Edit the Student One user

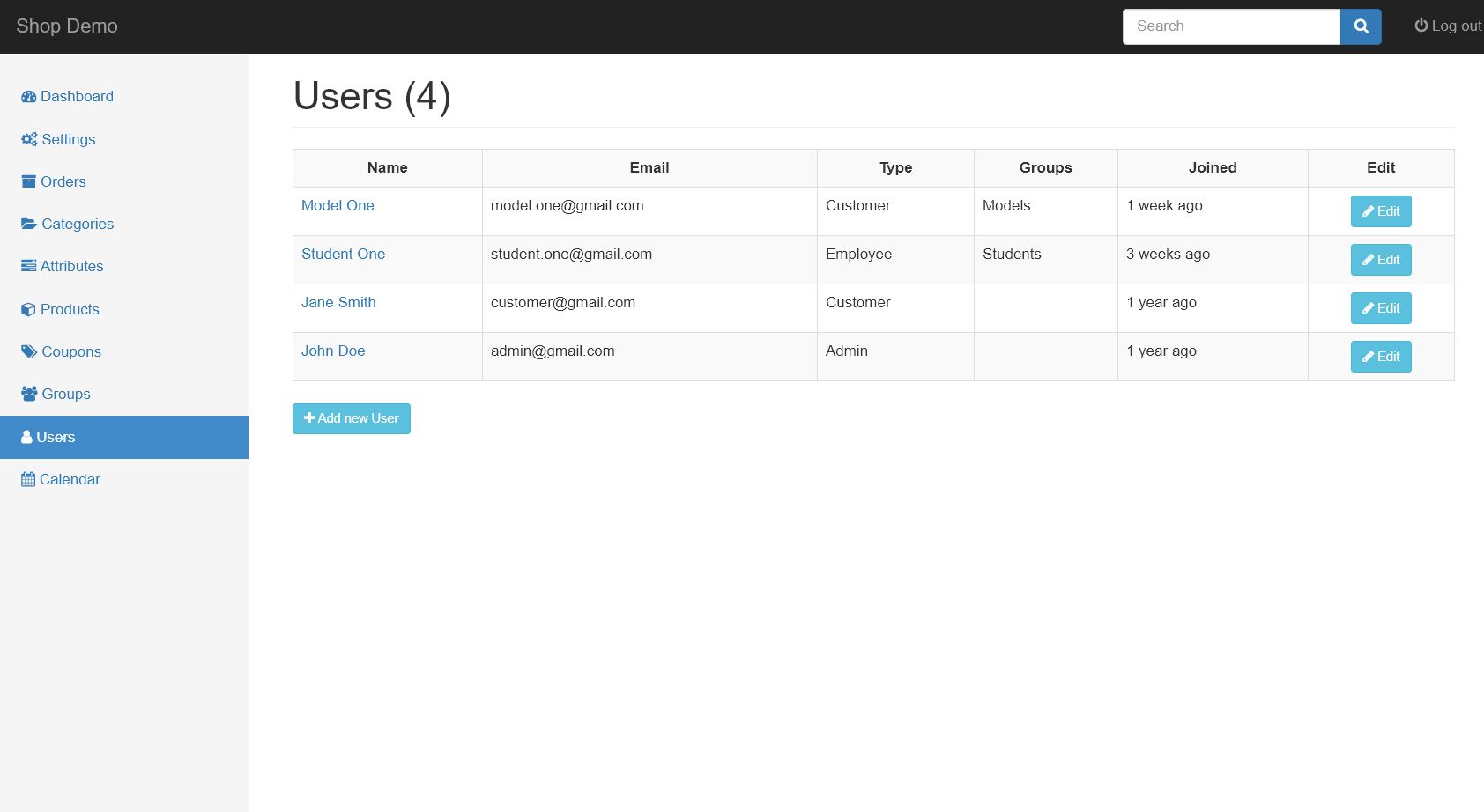click(x=1381, y=260)
